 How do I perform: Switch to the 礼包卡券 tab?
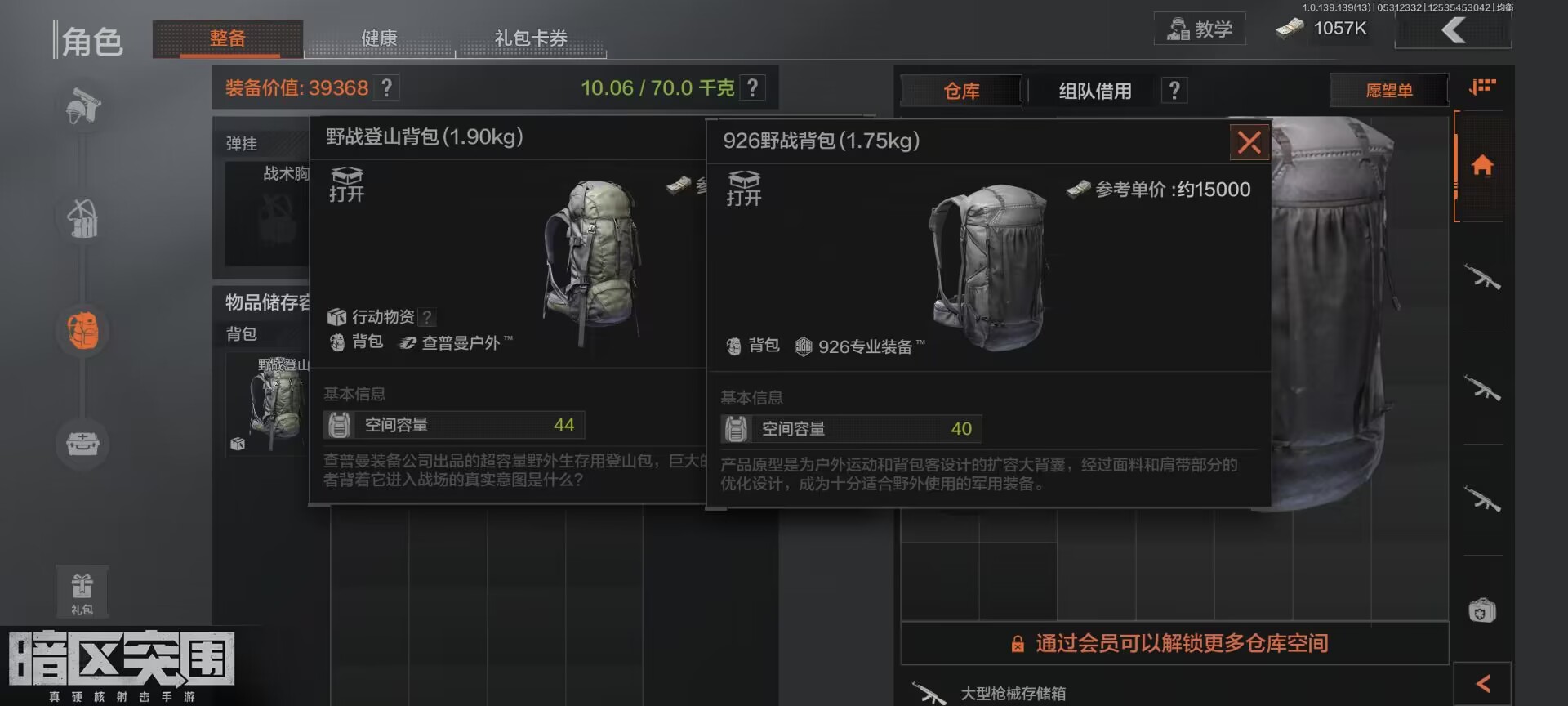point(531,38)
